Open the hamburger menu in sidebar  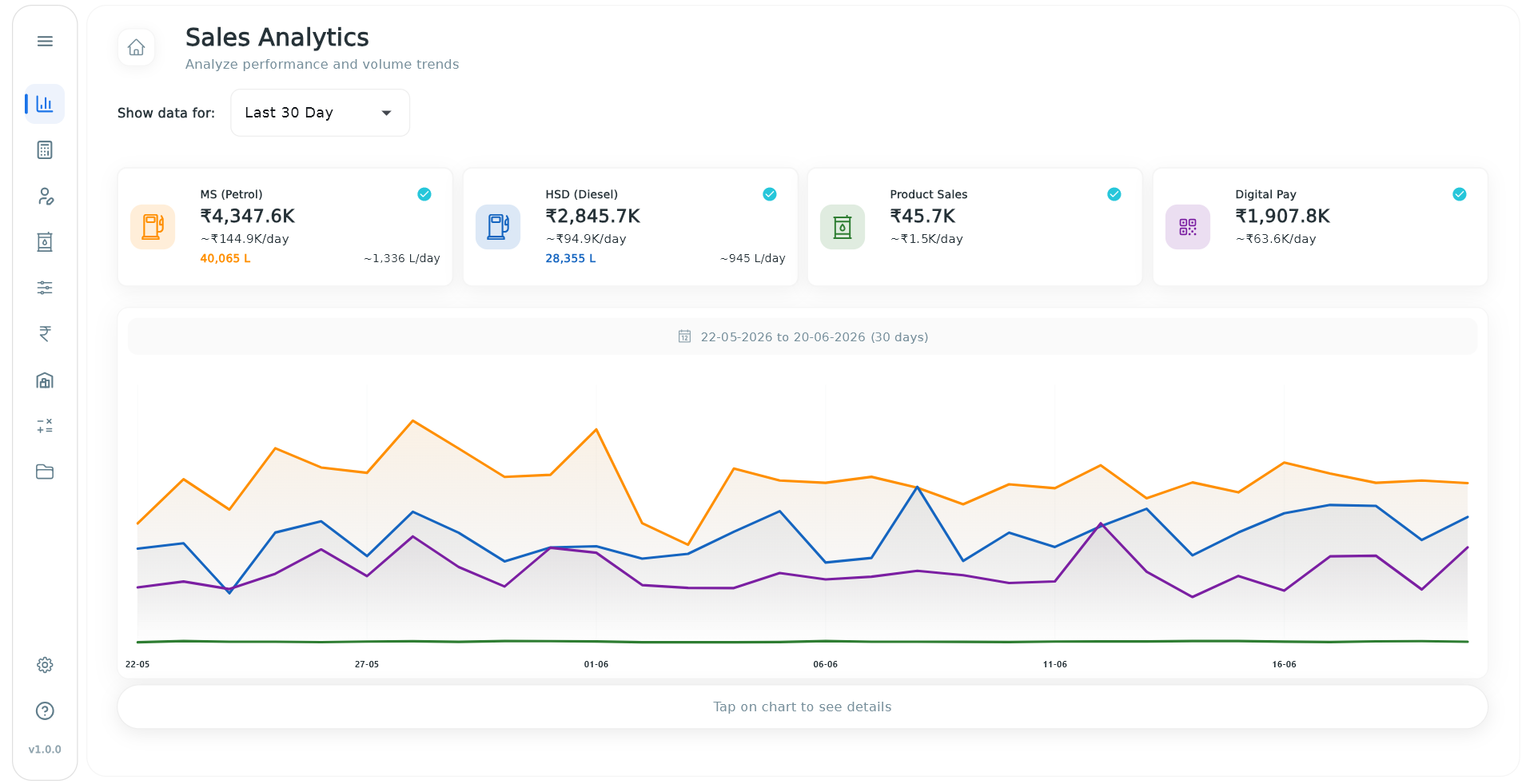[45, 41]
